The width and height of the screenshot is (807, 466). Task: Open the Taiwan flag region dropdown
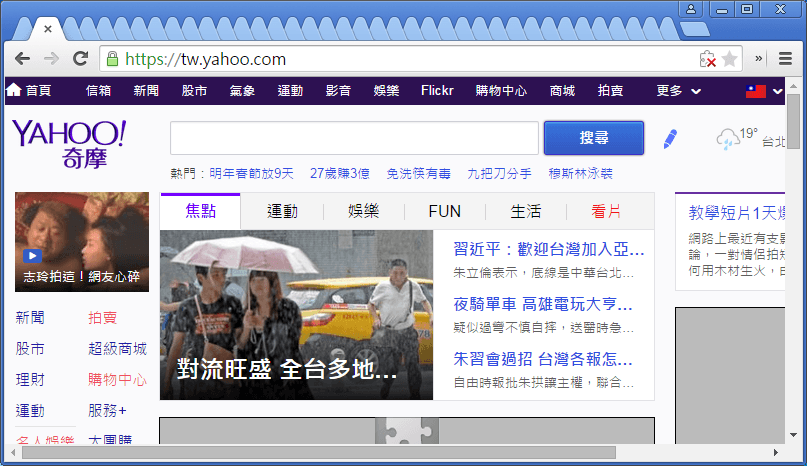pos(762,91)
